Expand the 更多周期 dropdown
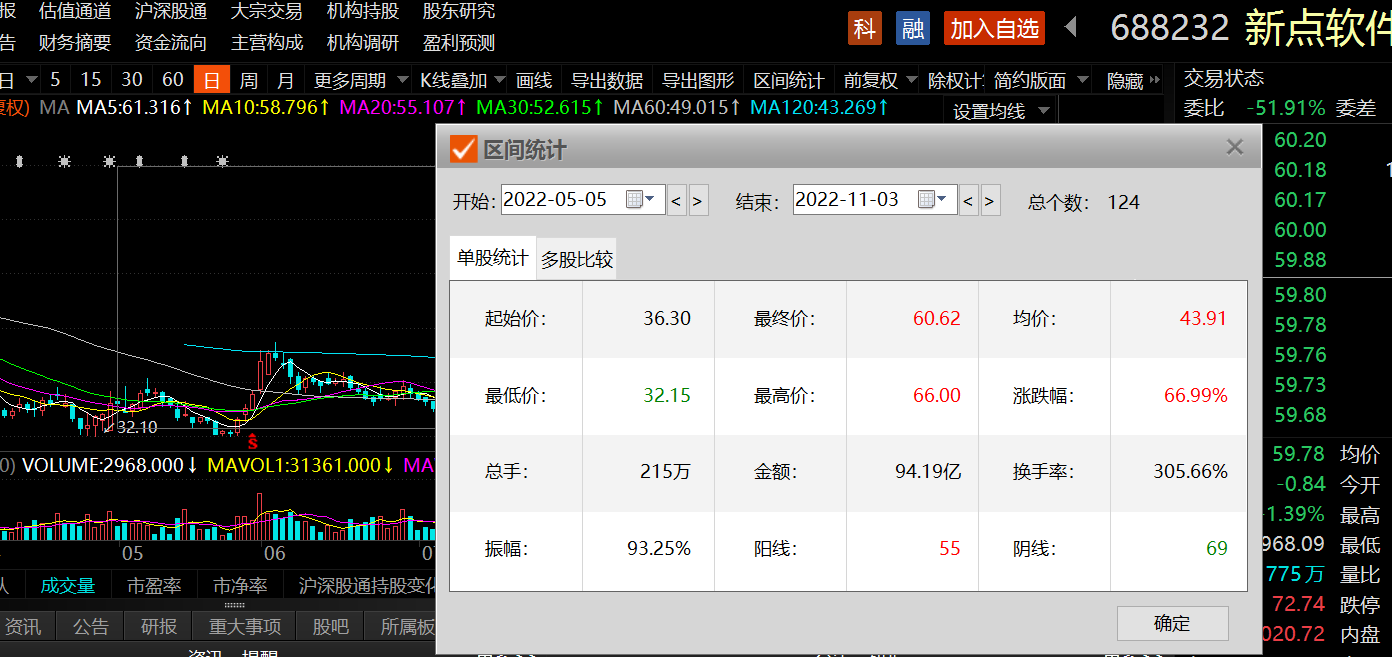Image resolution: width=1392 pixels, height=657 pixels. coord(402,80)
